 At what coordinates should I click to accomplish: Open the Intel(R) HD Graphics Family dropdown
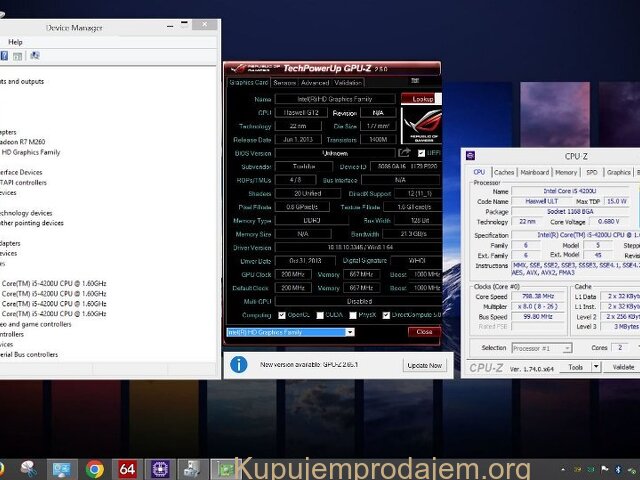point(349,332)
